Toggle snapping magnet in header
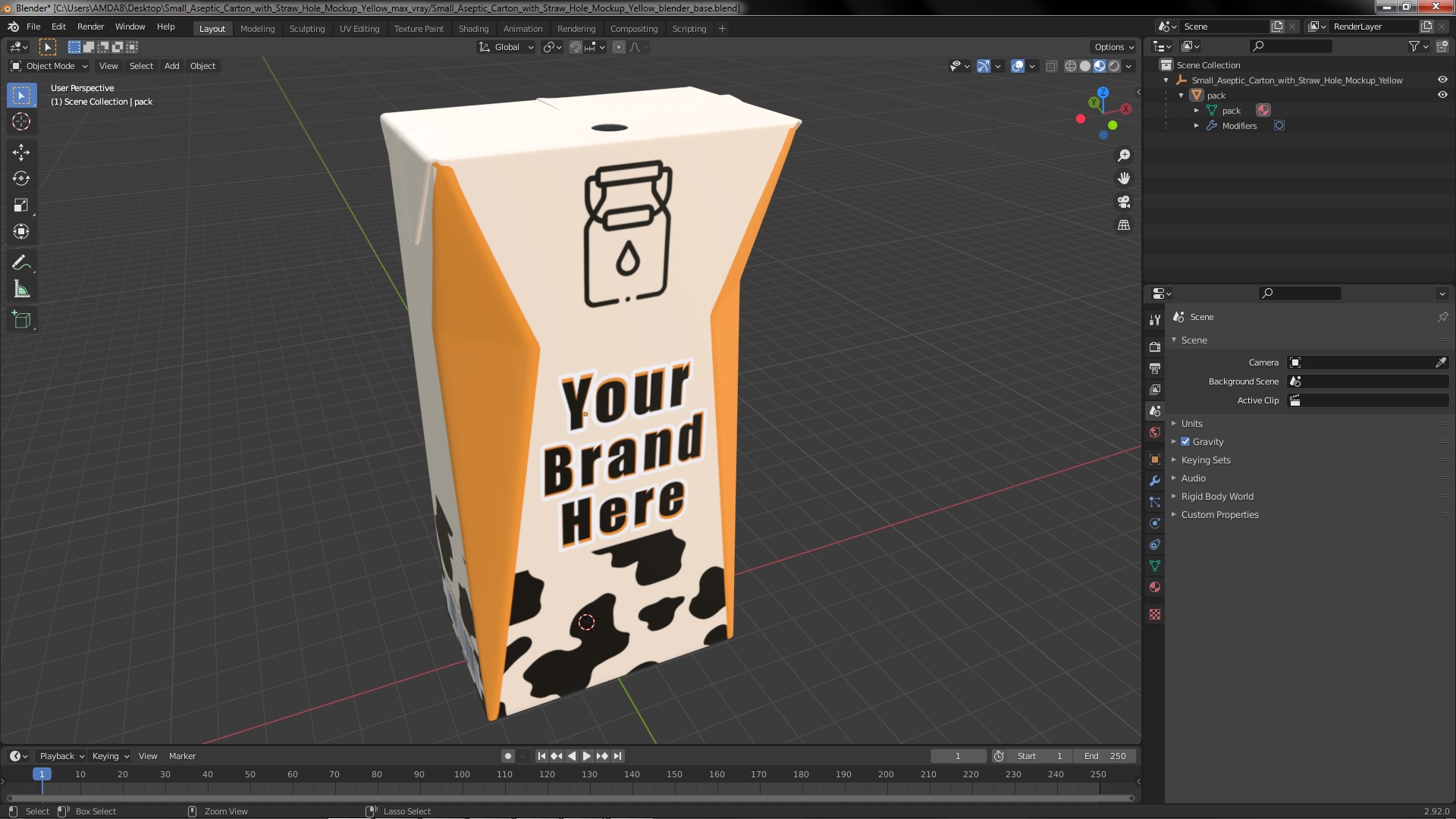The height and width of the screenshot is (819, 1456). (x=576, y=47)
